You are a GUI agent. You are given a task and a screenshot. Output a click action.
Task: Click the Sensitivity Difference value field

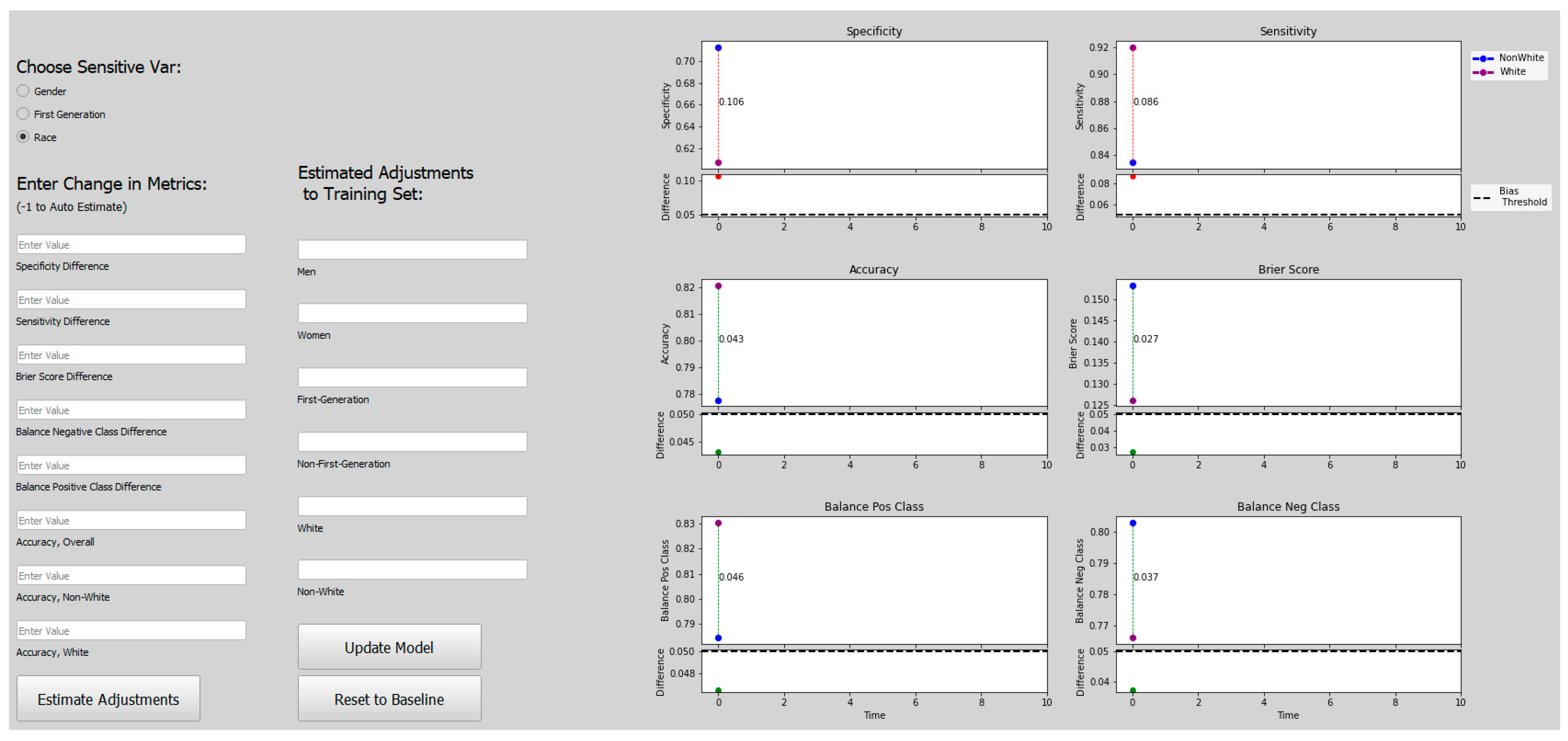pos(131,299)
